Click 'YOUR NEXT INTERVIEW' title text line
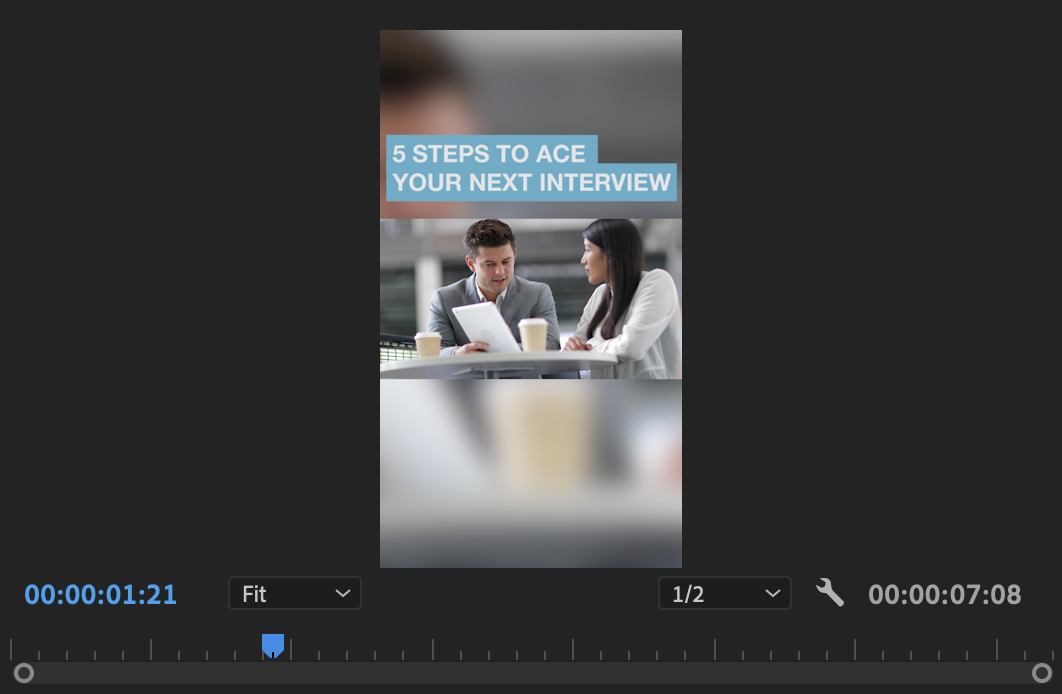The width and height of the screenshot is (1062, 694). [531, 182]
